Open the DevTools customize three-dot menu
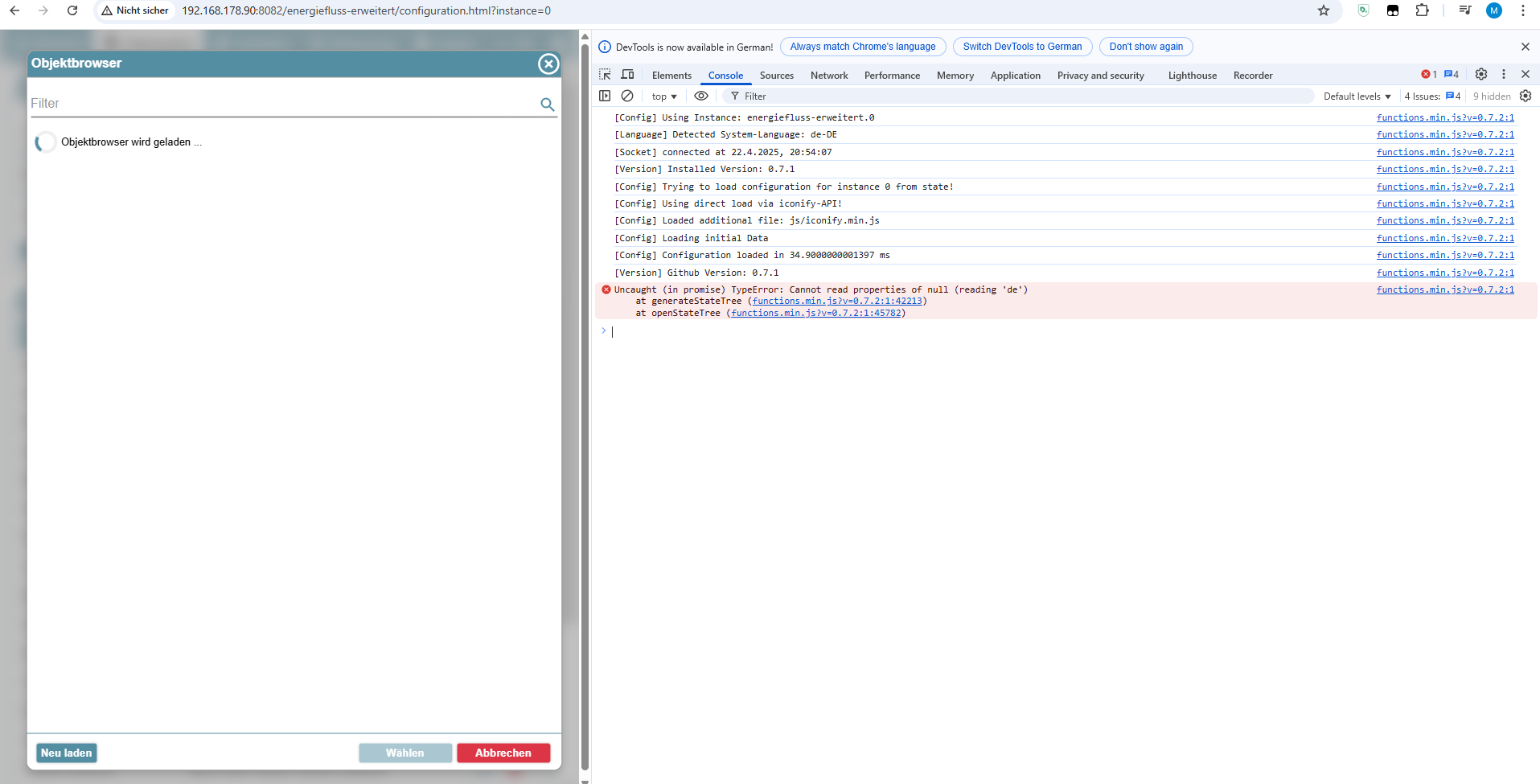The image size is (1540, 784). tap(1504, 74)
